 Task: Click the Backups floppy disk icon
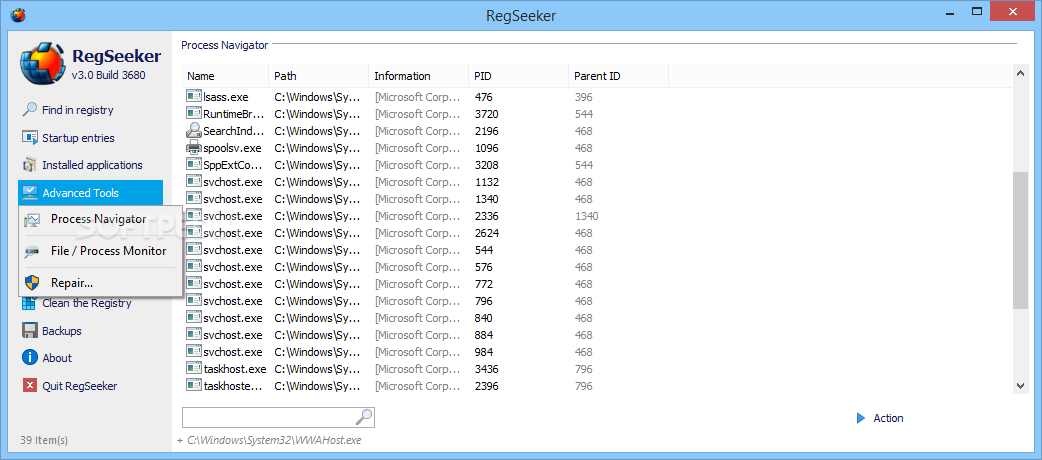pos(30,330)
